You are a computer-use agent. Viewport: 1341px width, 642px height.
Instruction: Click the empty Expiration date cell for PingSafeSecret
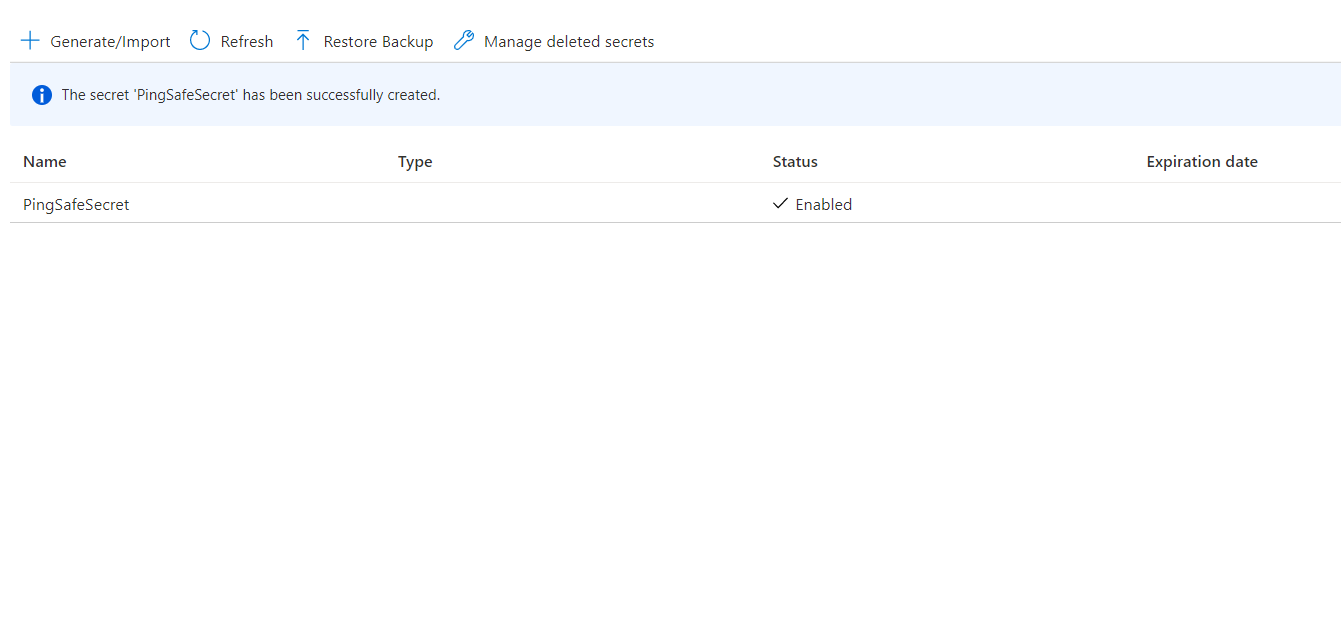[1230, 205]
